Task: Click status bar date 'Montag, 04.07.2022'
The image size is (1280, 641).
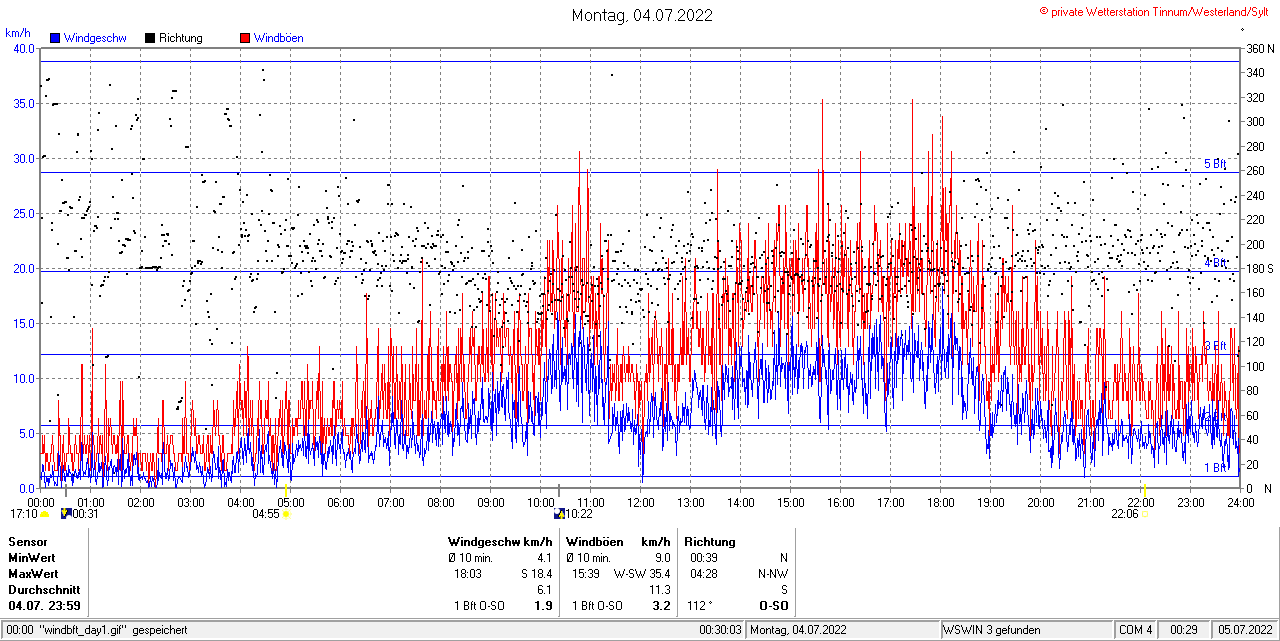Action: click(799, 630)
